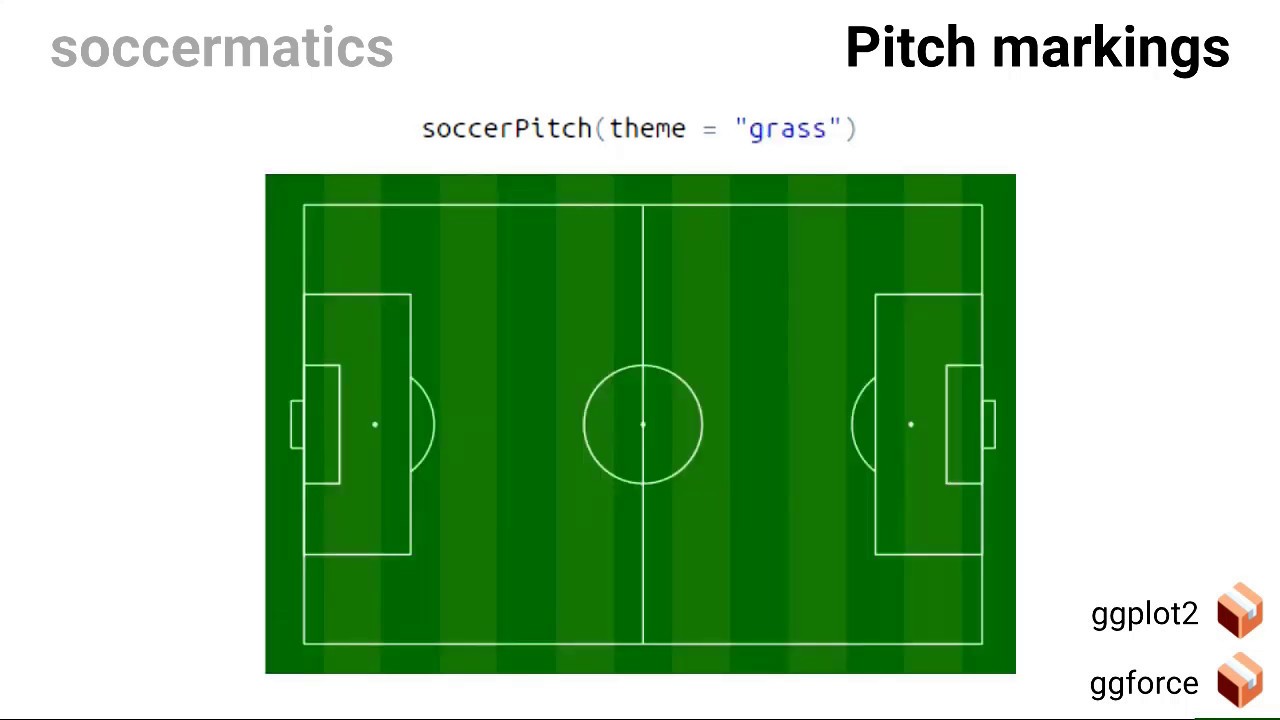Screen dimensions: 1280x720
Task: Click the "soccermatics" title text
Action: pyautogui.click(x=222, y=48)
